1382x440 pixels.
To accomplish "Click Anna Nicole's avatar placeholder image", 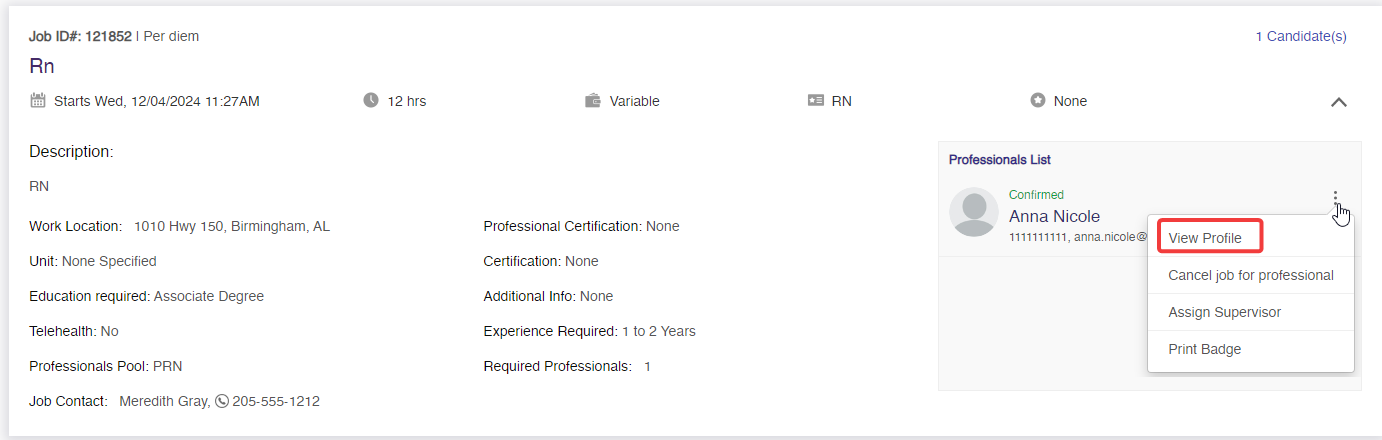I will (x=974, y=212).
